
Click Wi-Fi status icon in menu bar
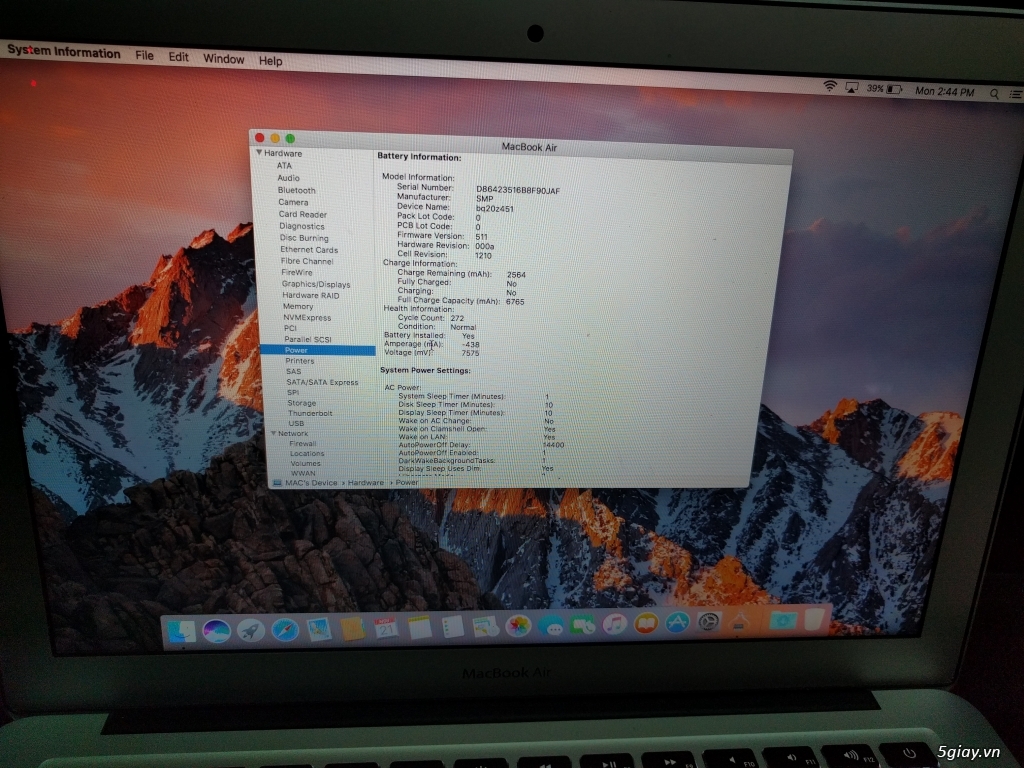point(829,86)
